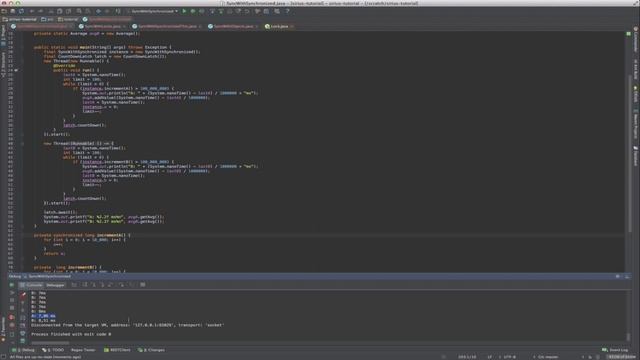Click tutorial breadcrumb in navigation bar
640x360 pixels.
(x=68, y=19)
